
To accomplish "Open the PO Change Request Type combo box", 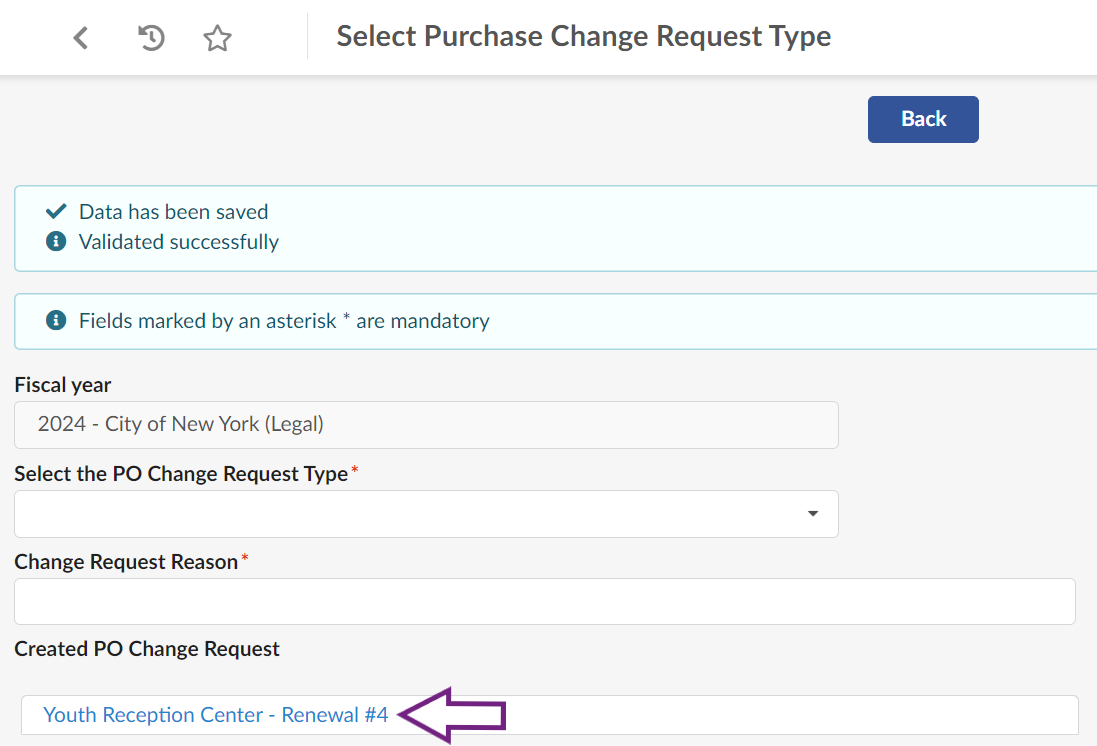I will pyautogui.click(x=410, y=514).
